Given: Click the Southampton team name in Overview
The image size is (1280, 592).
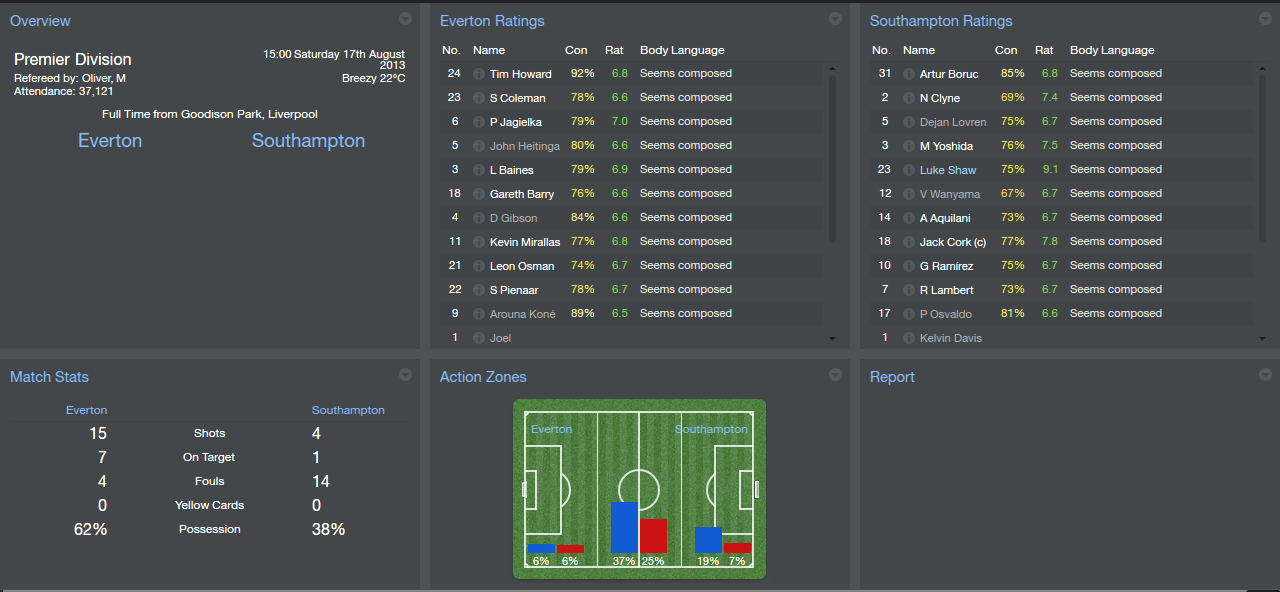Looking at the screenshot, I should point(308,141).
